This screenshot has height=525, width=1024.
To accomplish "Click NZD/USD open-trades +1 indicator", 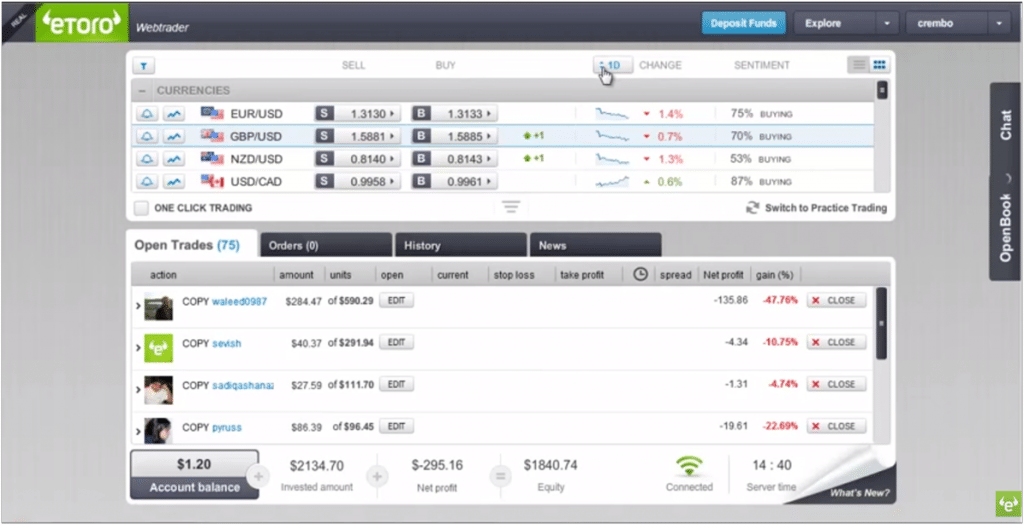I will point(534,158).
